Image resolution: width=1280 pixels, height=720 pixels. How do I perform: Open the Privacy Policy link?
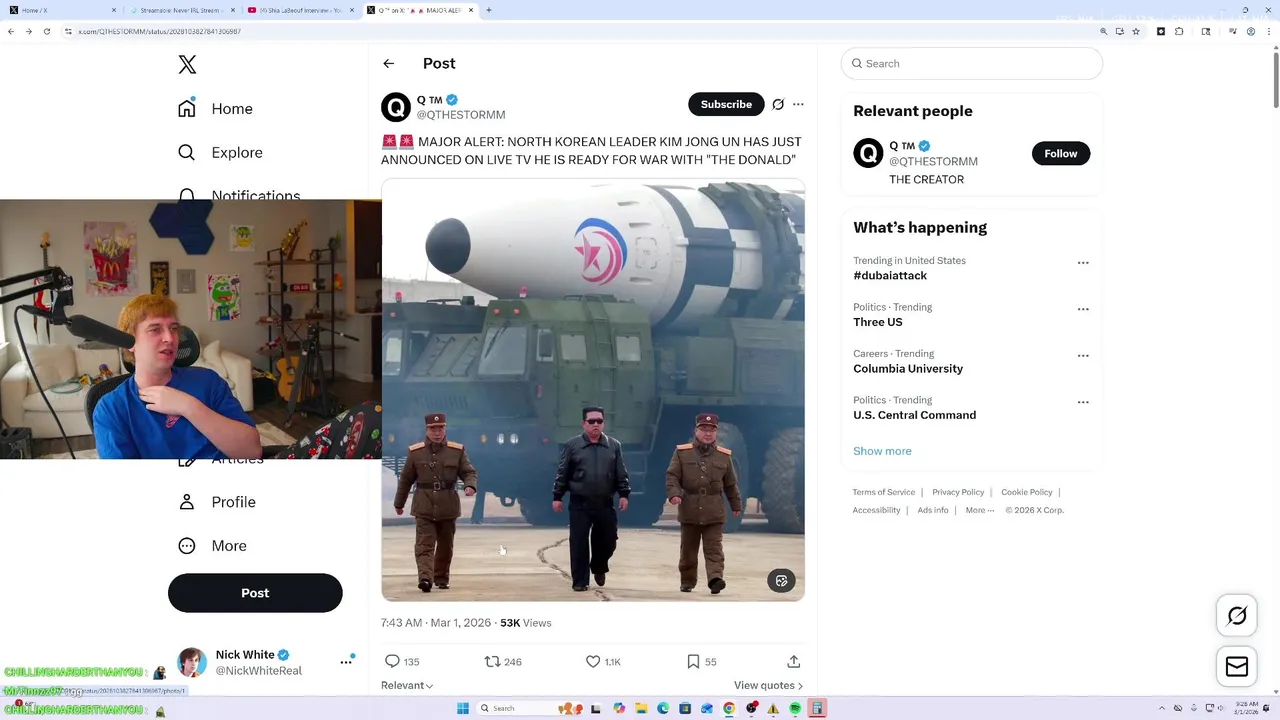[958, 492]
